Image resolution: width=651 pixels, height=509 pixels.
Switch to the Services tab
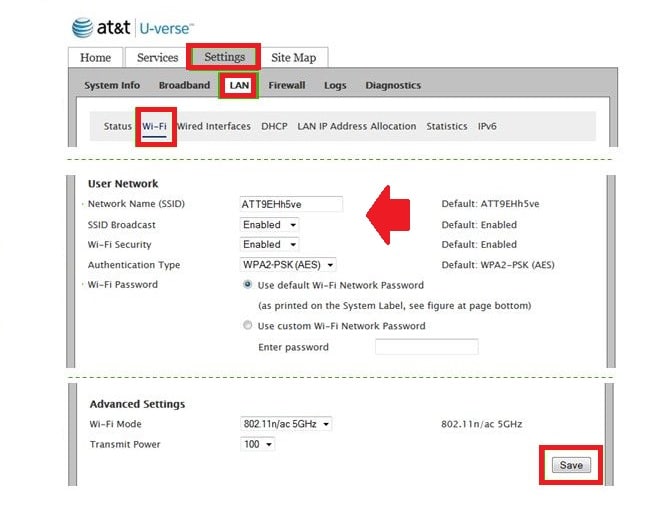point(157,58)
